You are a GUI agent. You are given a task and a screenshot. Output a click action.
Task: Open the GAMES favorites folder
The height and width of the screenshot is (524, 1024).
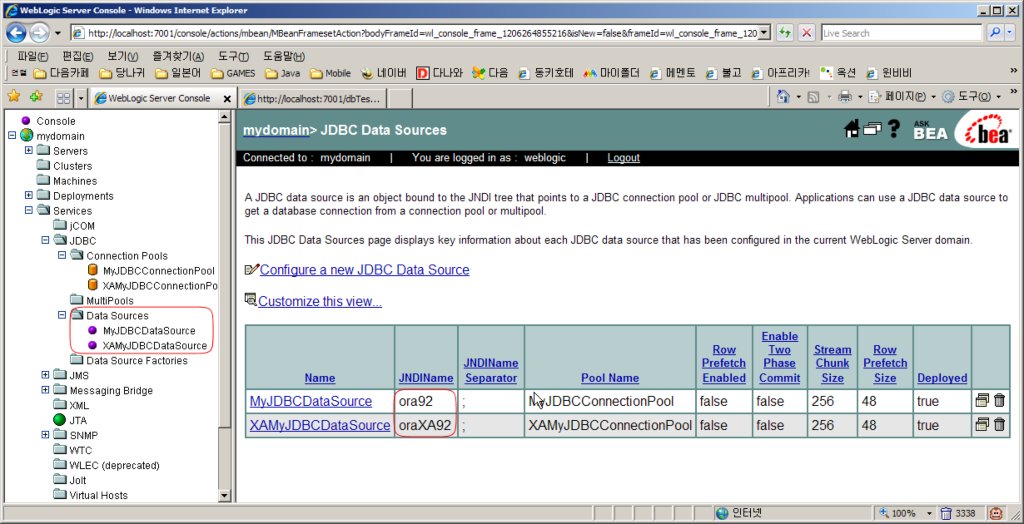[x=232, y=73]
